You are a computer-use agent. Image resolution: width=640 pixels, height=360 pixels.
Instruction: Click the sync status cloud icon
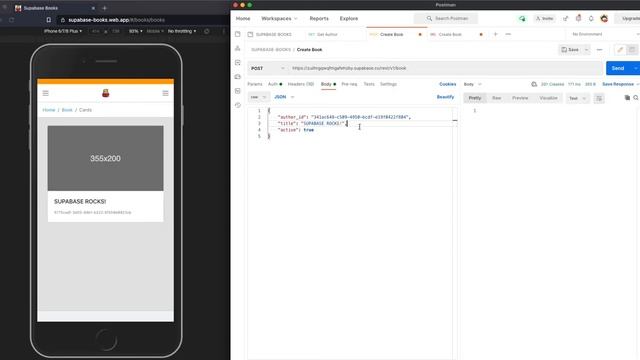522,18
